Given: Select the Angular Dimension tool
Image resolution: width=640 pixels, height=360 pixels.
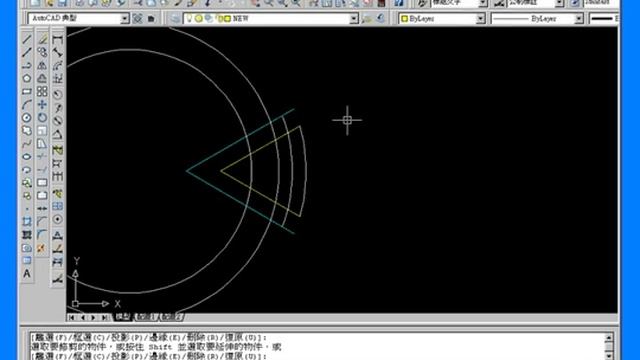Looking at the screenshot, I should click(x=58, y=134).
